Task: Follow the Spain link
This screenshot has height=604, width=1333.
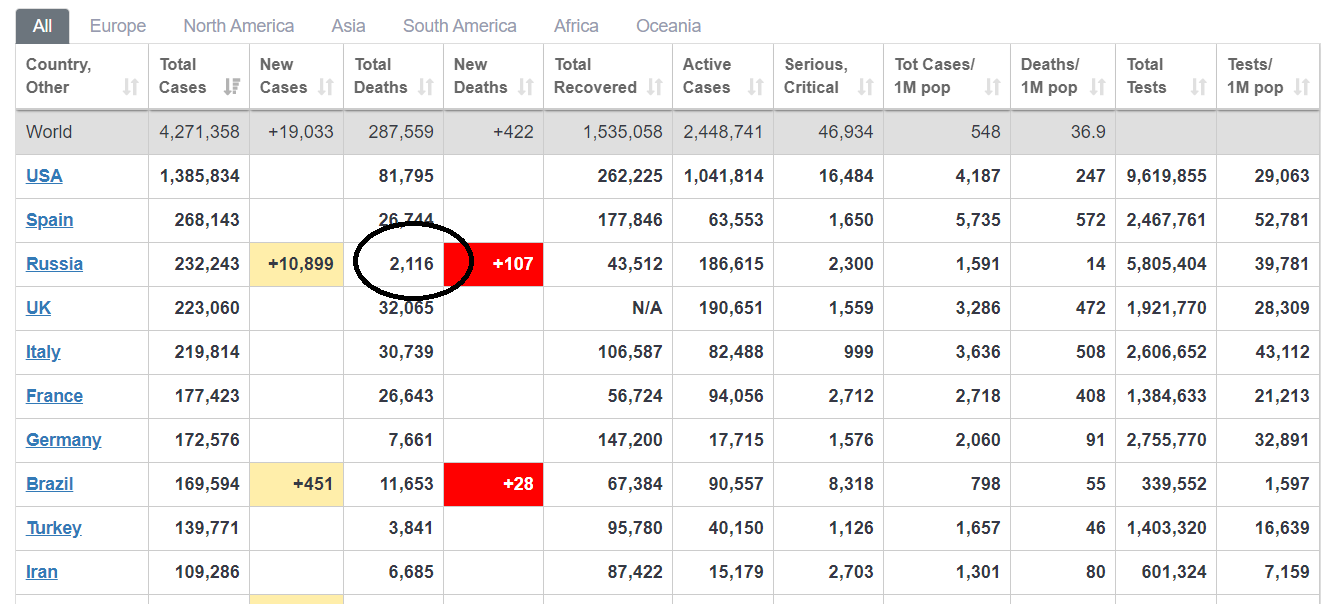Action: (x=50, y=220)
